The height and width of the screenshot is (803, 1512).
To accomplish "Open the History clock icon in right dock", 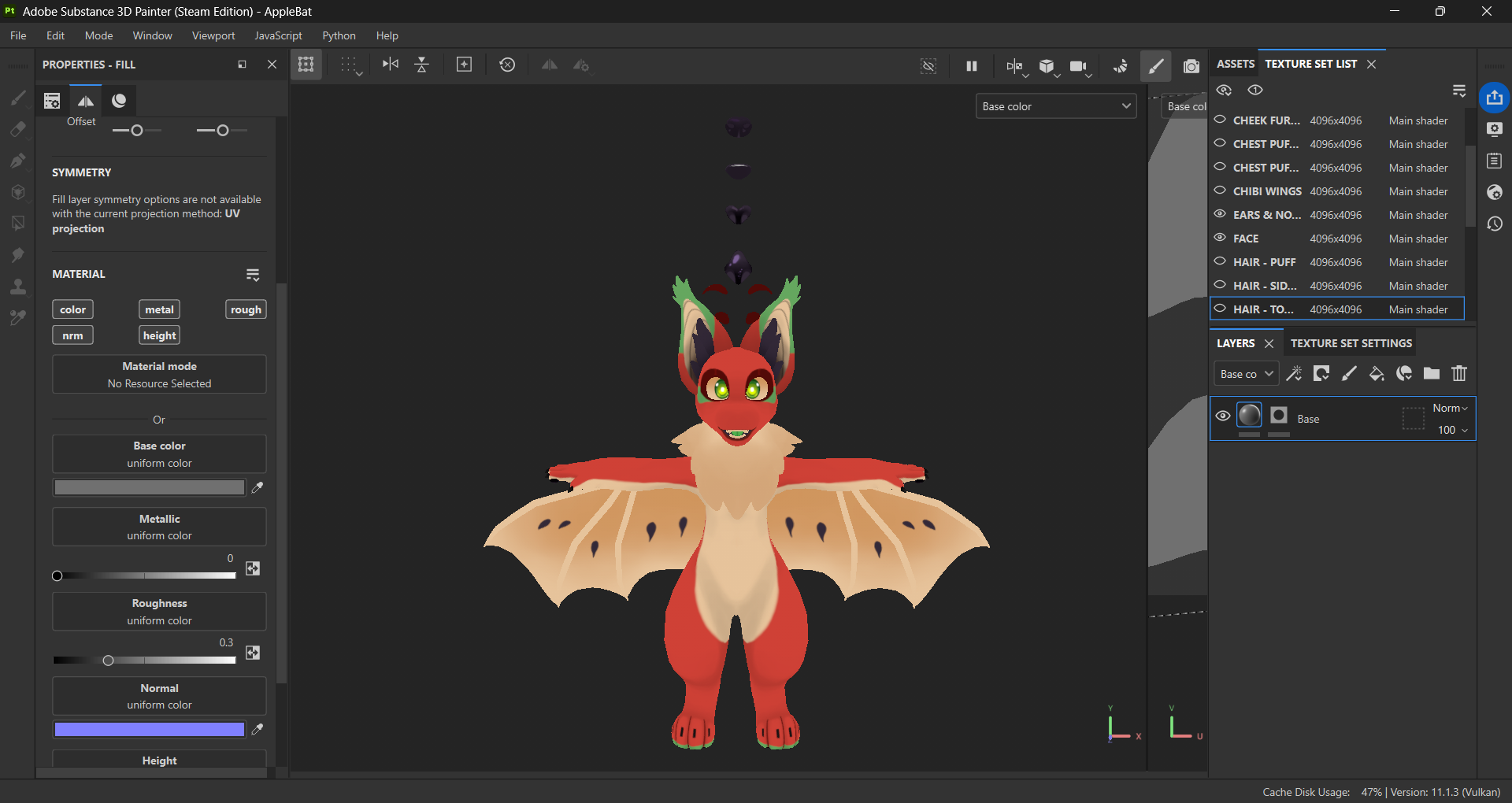I will coord(1495,224).
